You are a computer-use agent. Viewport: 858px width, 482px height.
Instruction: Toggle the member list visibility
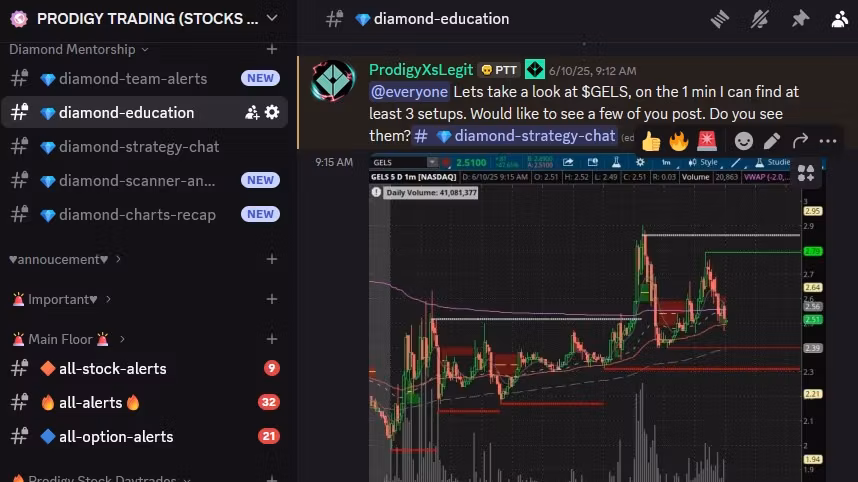(839, 19)
